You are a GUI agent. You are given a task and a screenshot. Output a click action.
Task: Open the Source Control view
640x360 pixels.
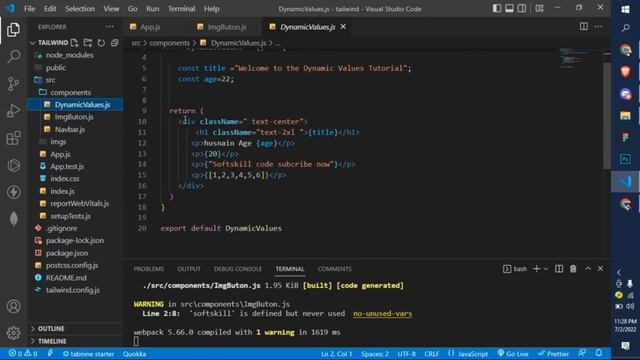point(13,84)
